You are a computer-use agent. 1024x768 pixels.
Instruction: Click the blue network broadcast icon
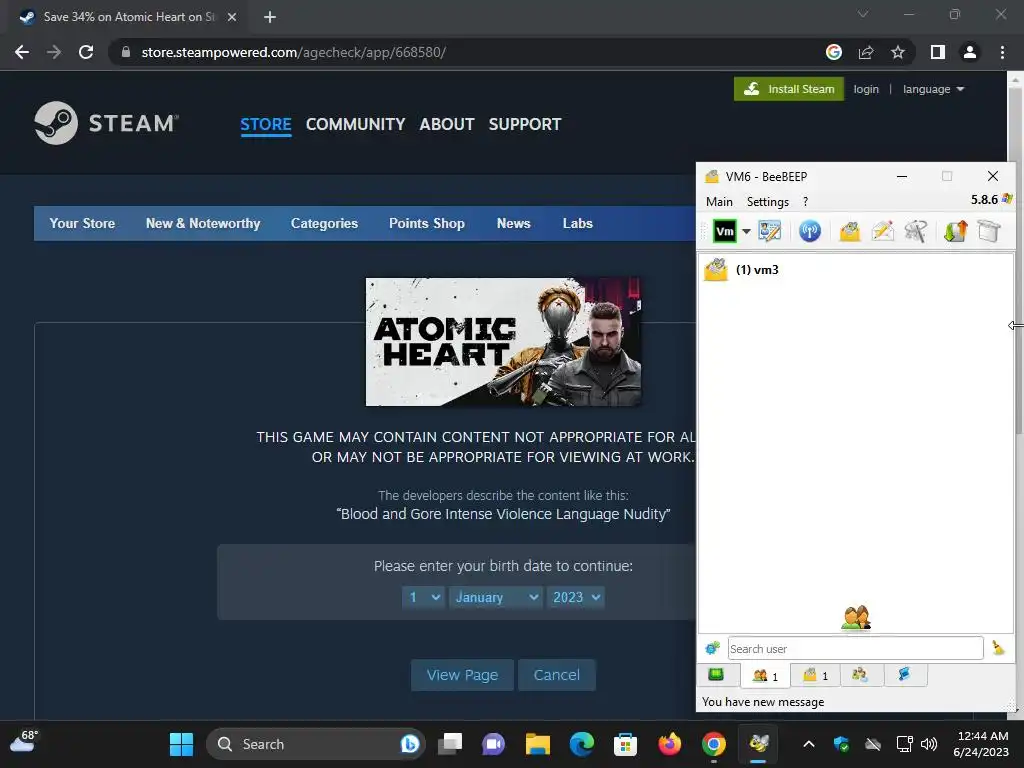810,231
